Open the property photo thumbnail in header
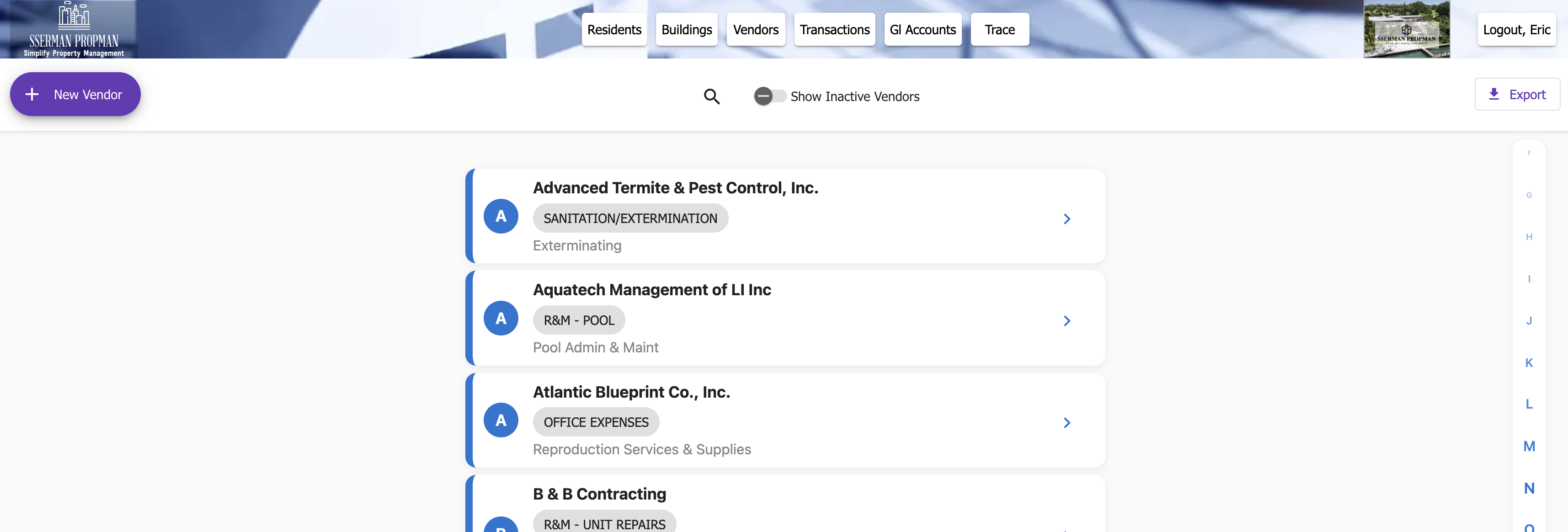Viewport: 1568px width, 532px height. [x=1406, y=29]
